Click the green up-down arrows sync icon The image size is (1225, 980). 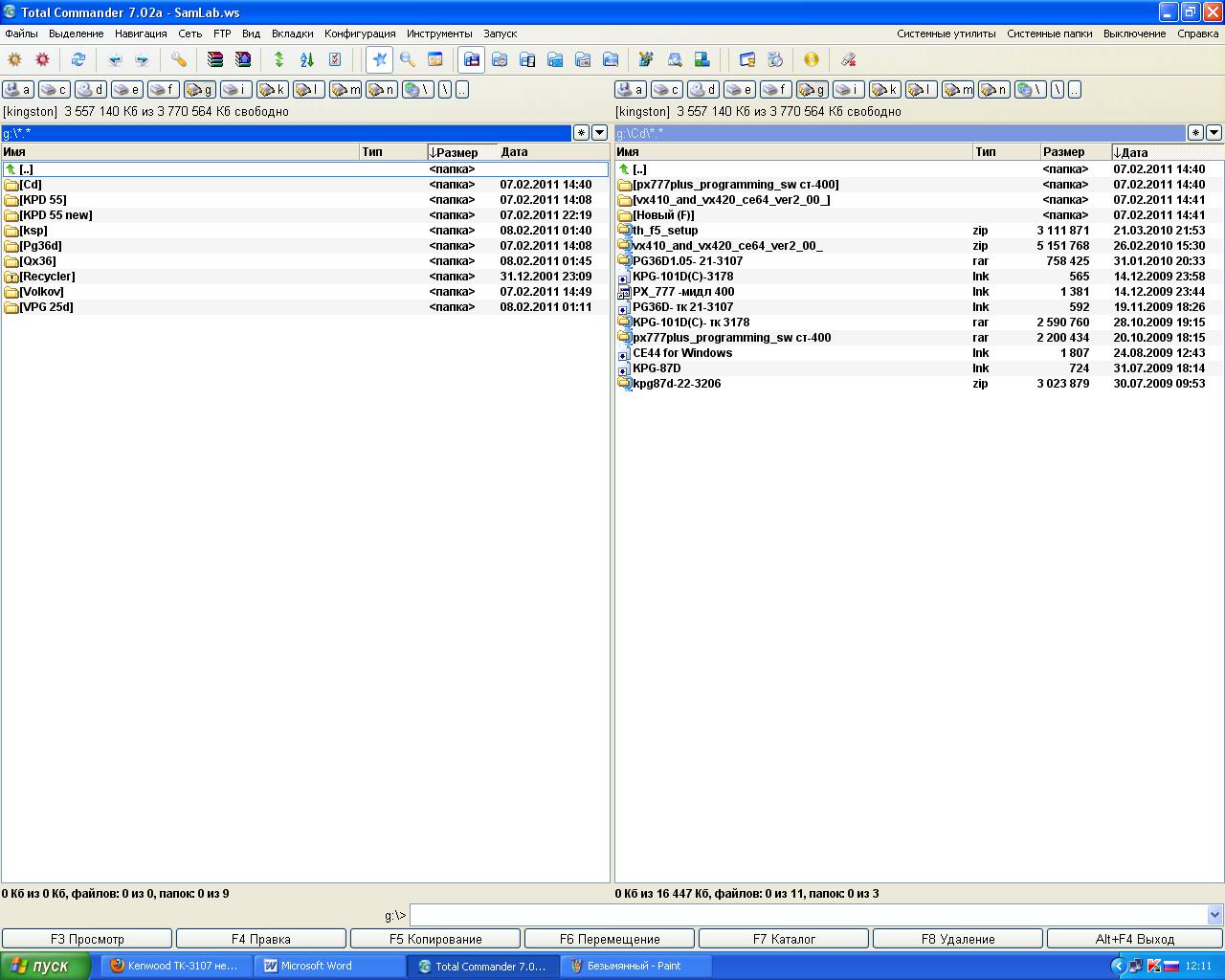[x=279, y=59]
